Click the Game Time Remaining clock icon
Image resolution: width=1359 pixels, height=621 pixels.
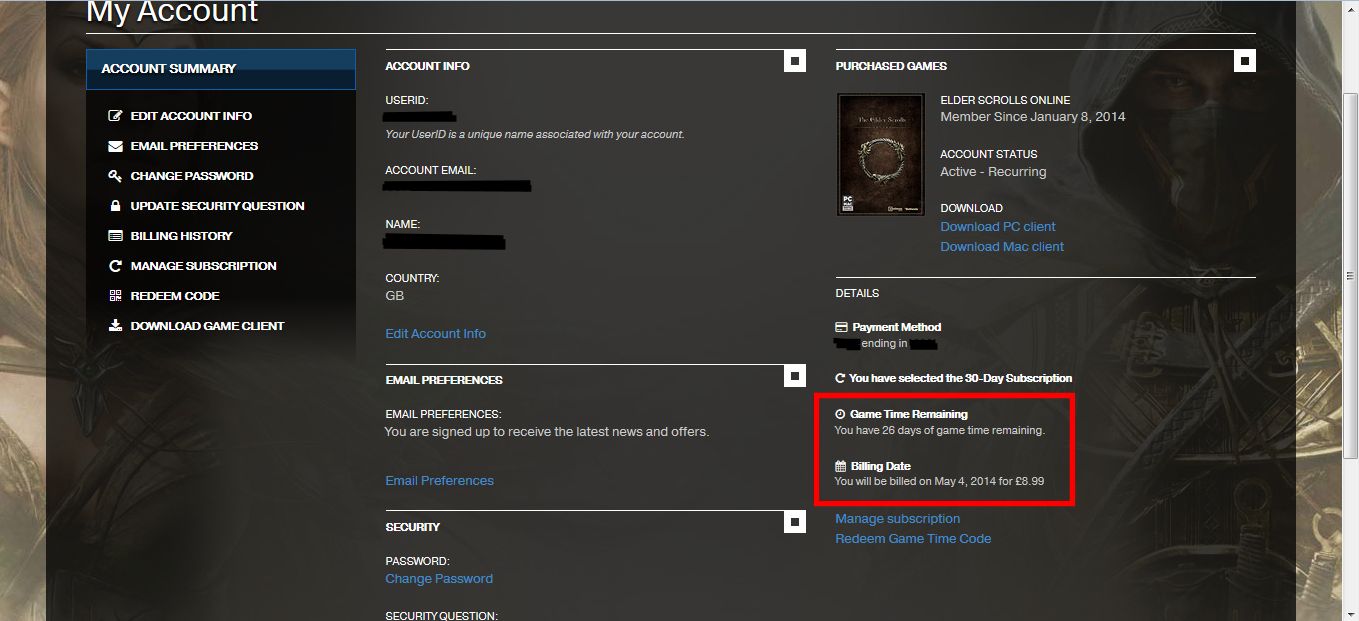point(840,414)
